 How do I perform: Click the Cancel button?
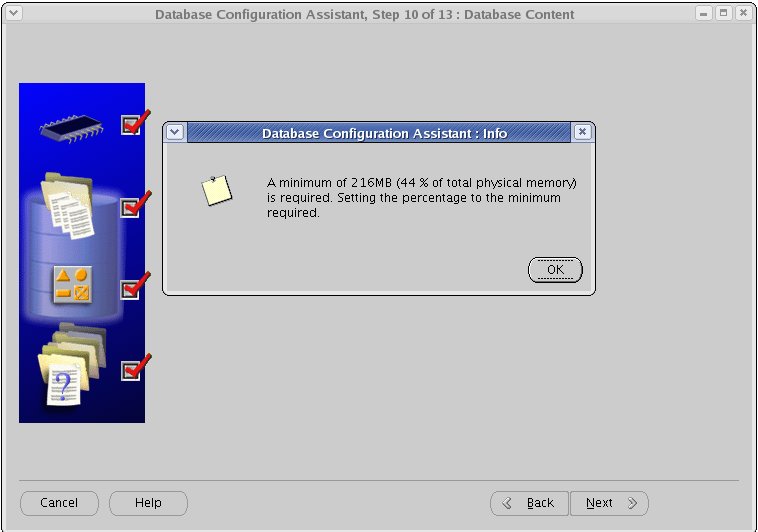point(59,503)
